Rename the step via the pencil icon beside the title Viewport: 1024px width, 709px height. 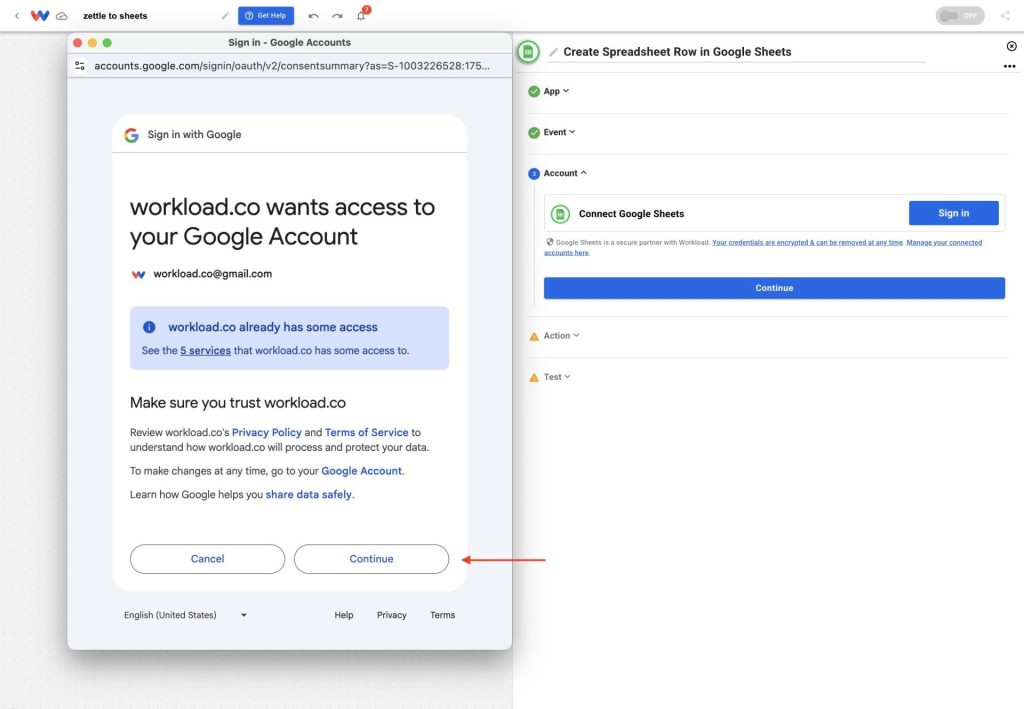pos(553,52)
